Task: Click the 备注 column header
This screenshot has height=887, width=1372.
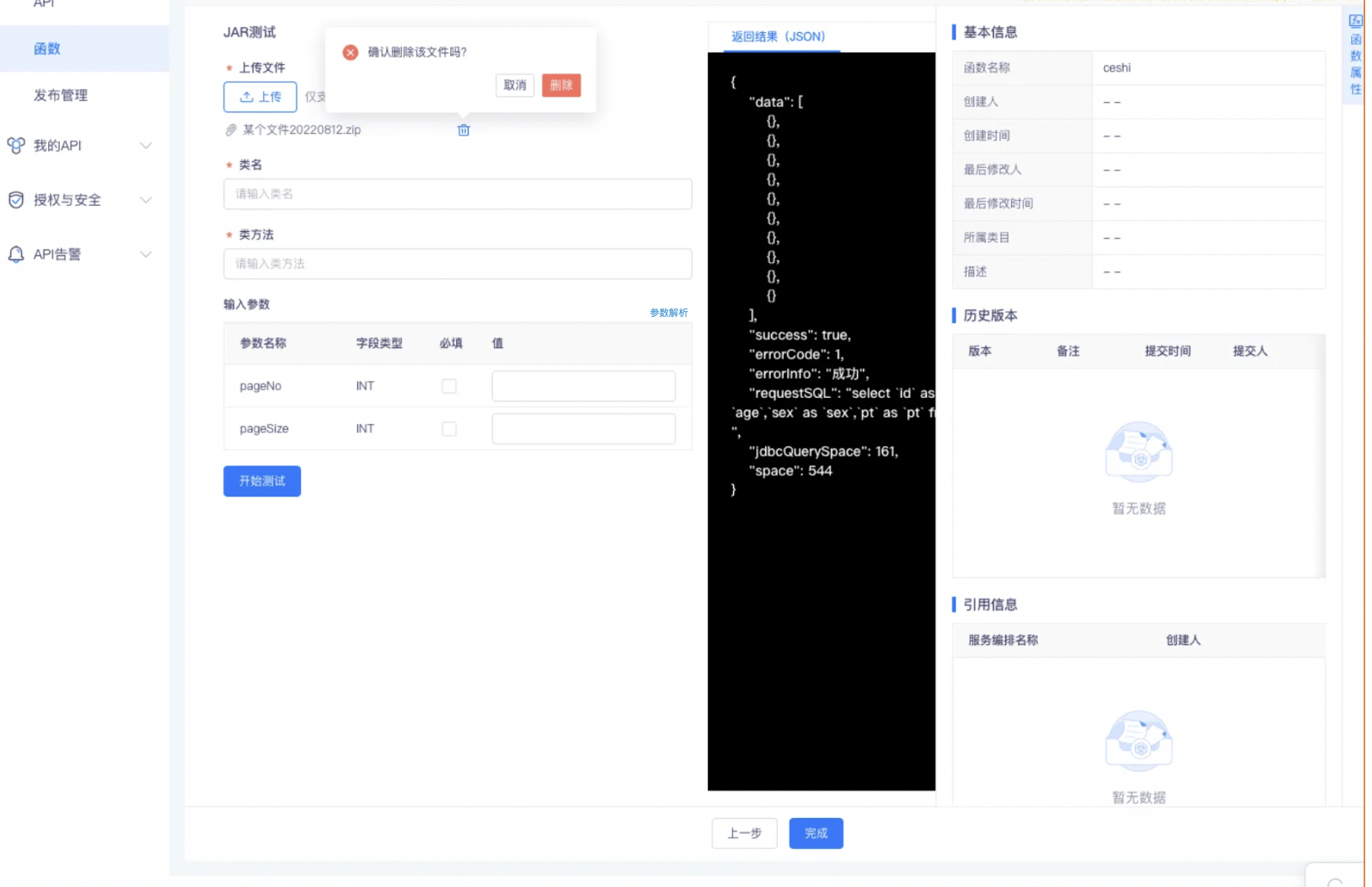Action: [x=1068, y=352]
